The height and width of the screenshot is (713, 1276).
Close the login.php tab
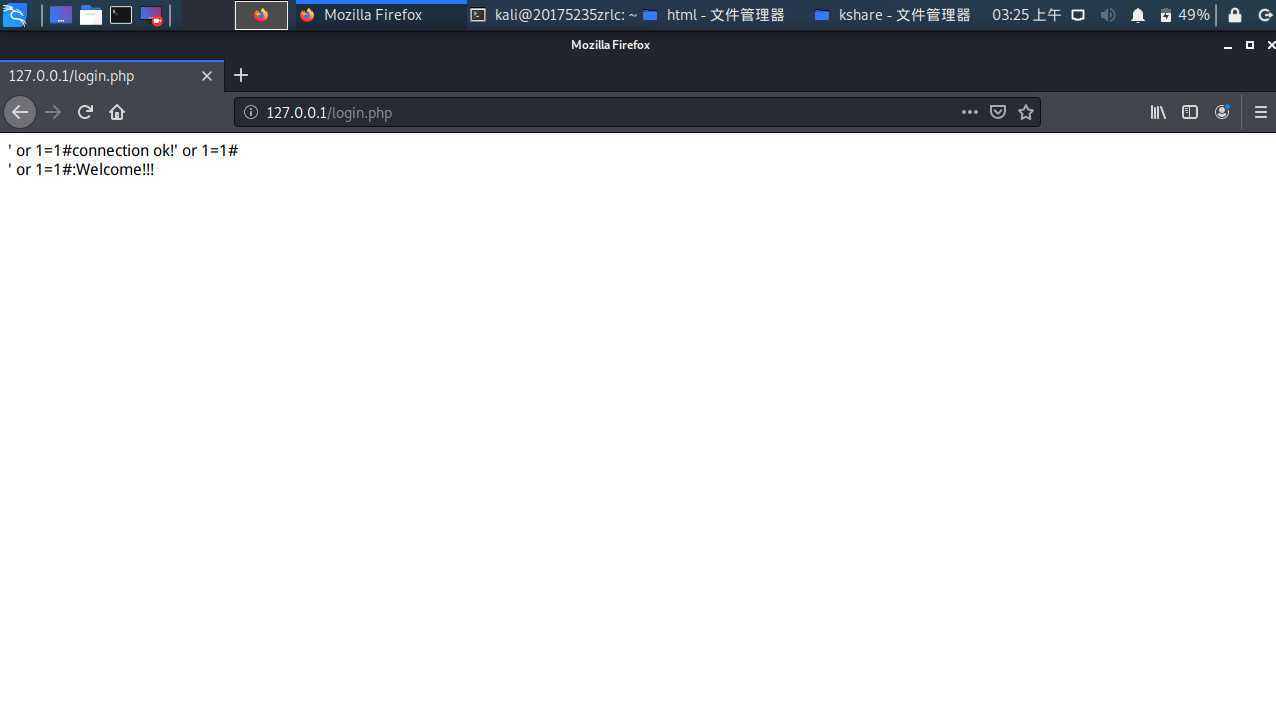[x=207, y=76]
